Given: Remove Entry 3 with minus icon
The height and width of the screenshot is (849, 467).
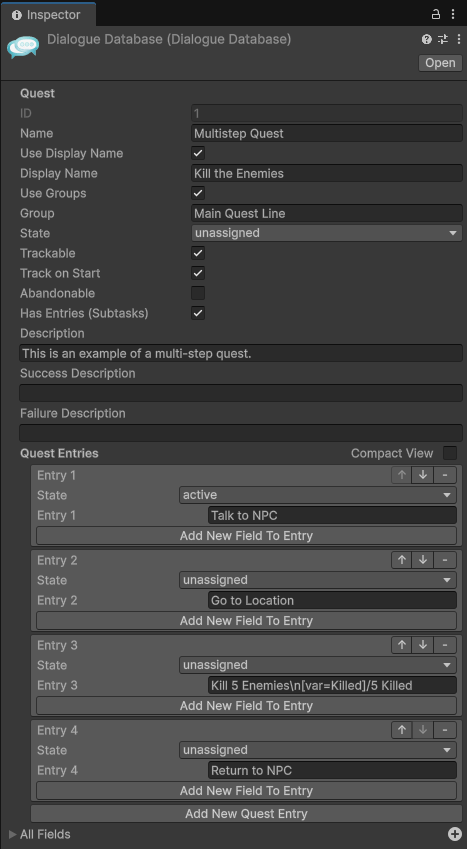Looking at the screenshot, I should [x=445, y=645].
